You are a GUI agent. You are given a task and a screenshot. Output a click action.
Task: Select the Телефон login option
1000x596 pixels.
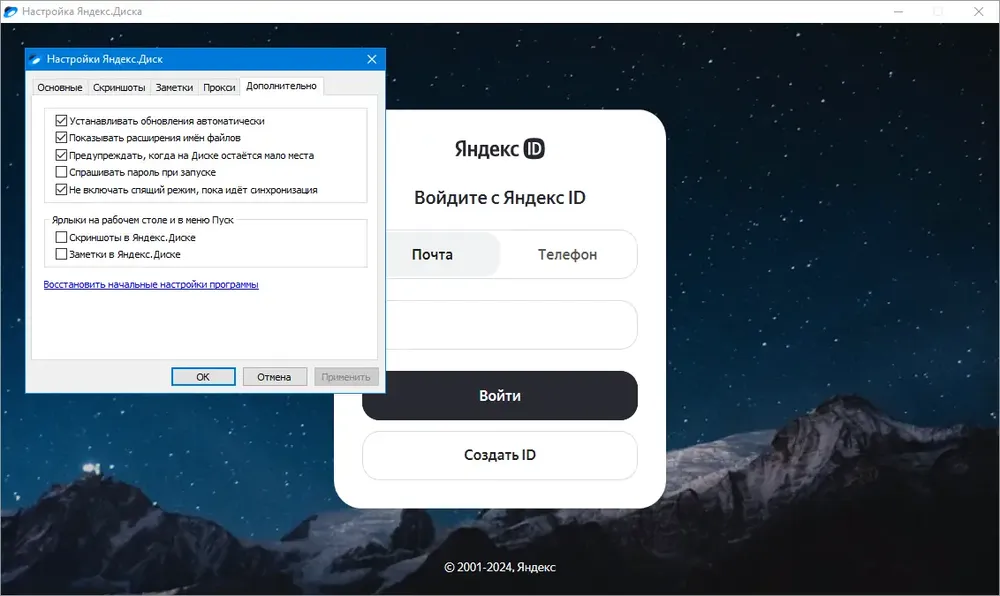tap(568, 254)
